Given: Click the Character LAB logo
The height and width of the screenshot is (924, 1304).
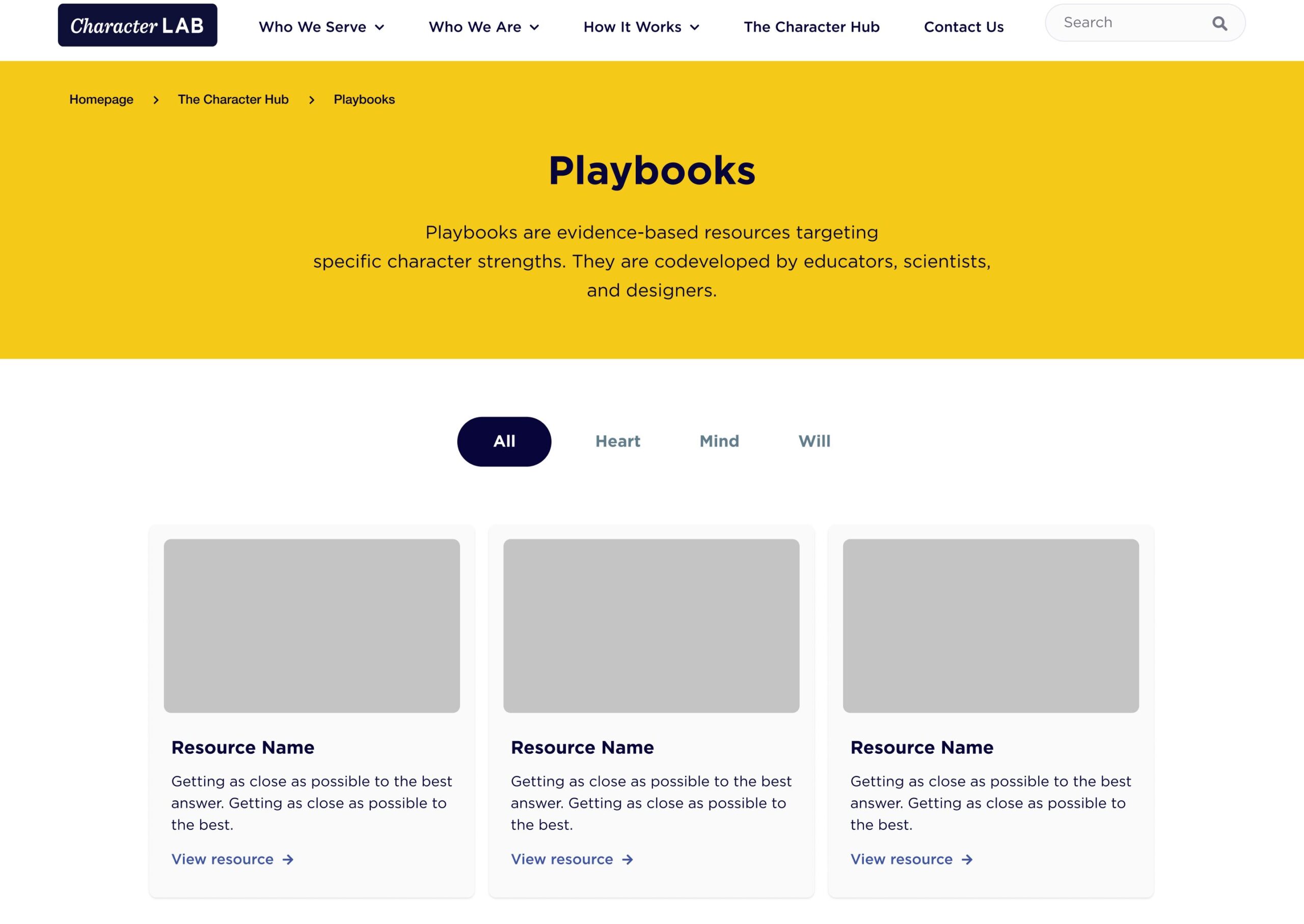Looking at the screenshot, I should pyautogui.click(x=137, y=25).
